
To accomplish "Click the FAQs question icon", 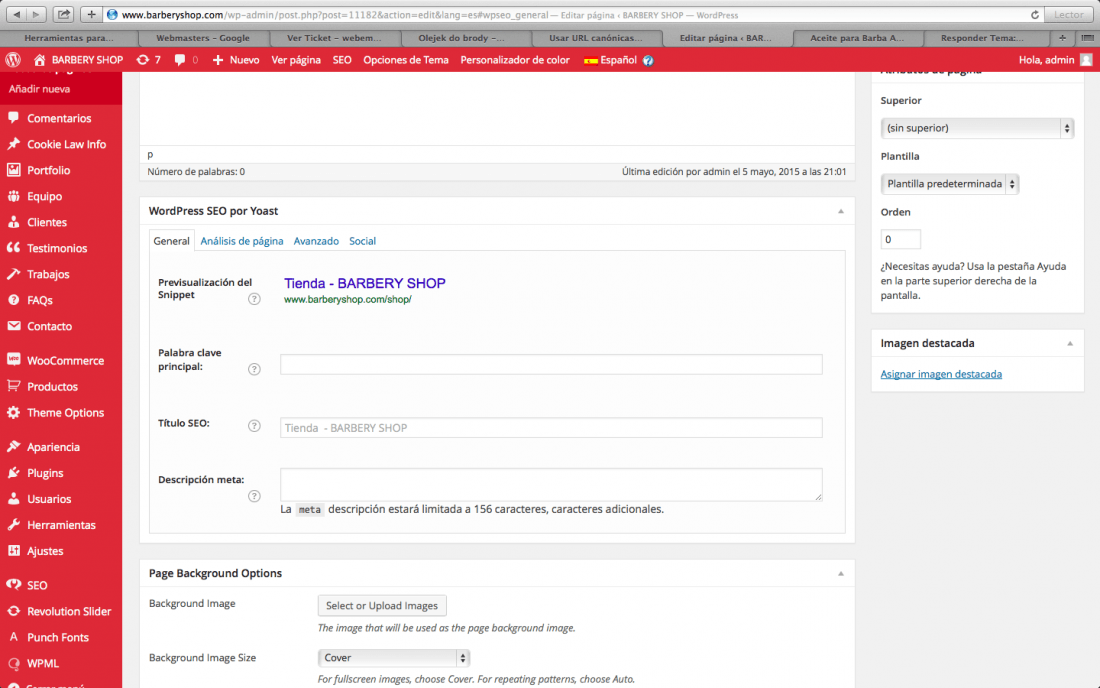I will click(13, 300).
